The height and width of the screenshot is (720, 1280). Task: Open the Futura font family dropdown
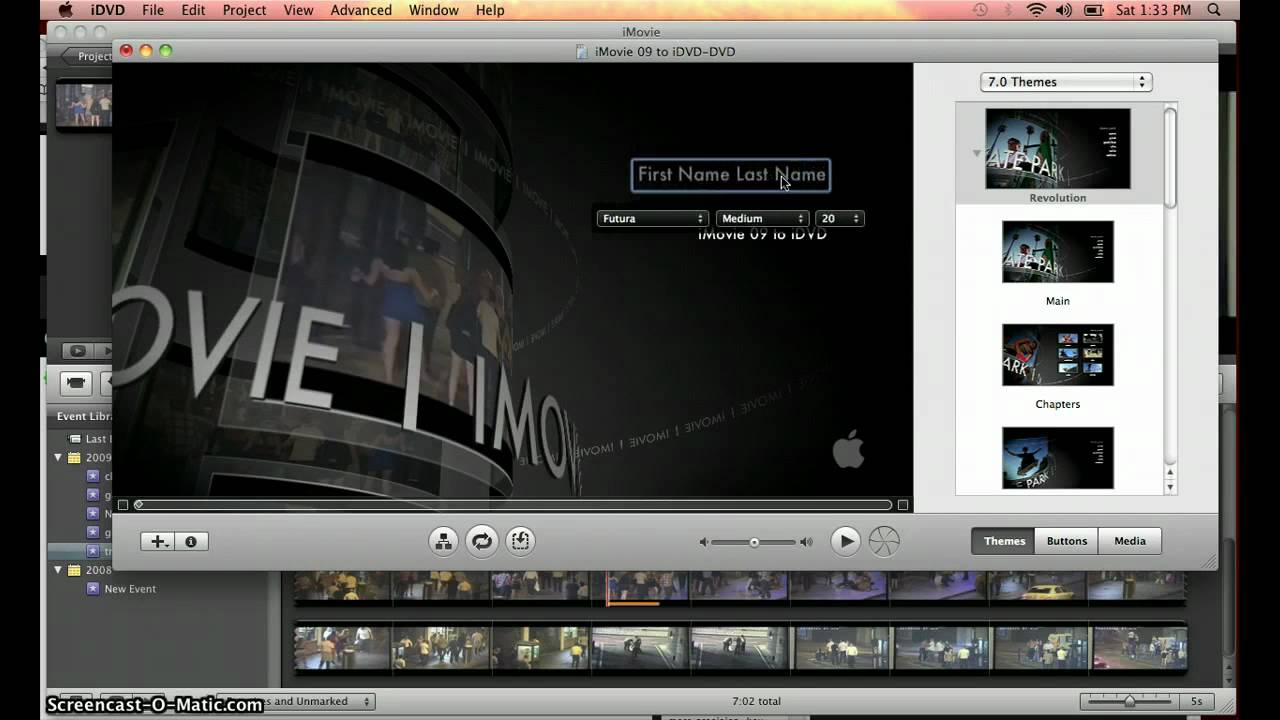click(x=652, y=218)
